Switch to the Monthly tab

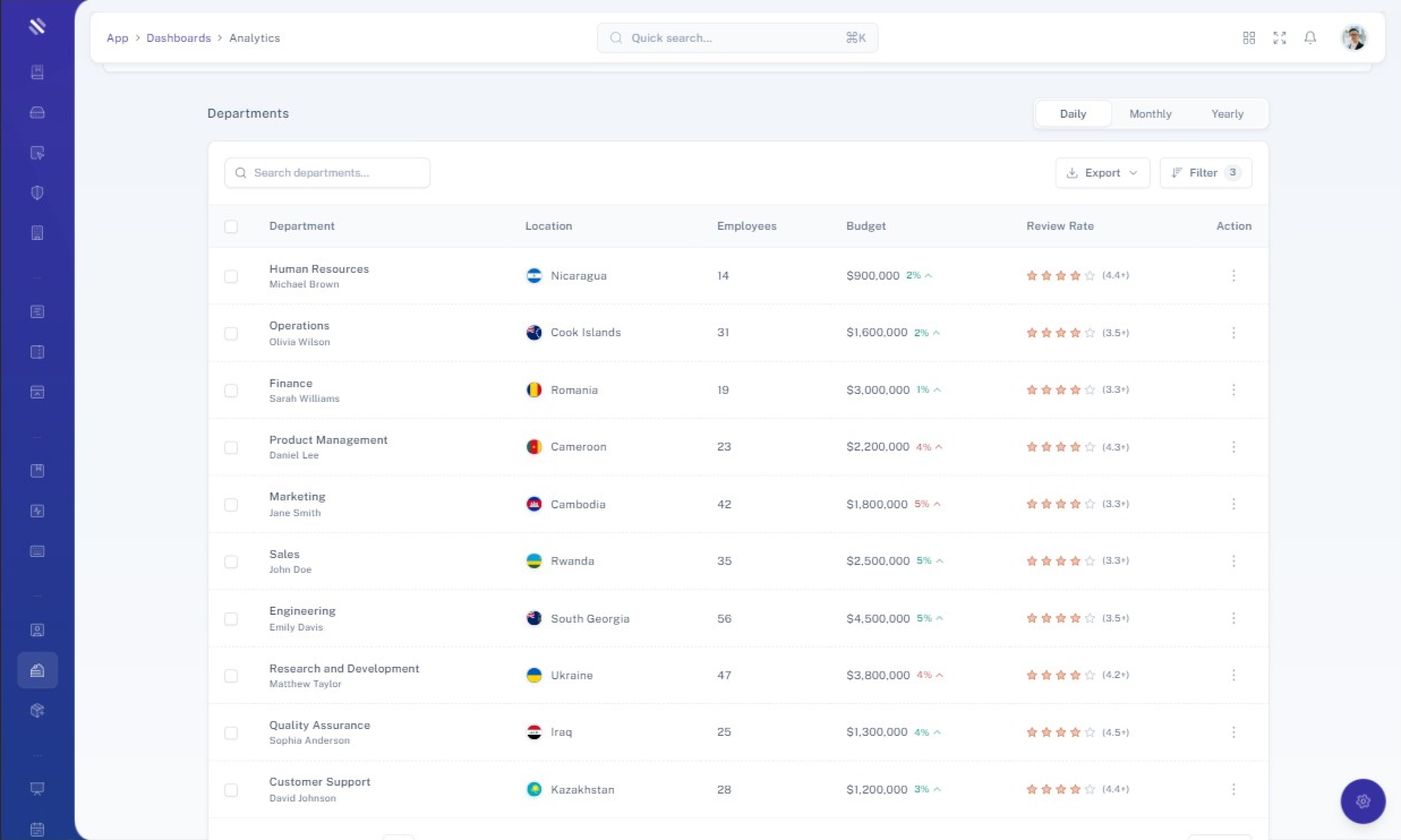click(x=1150, y=114)
